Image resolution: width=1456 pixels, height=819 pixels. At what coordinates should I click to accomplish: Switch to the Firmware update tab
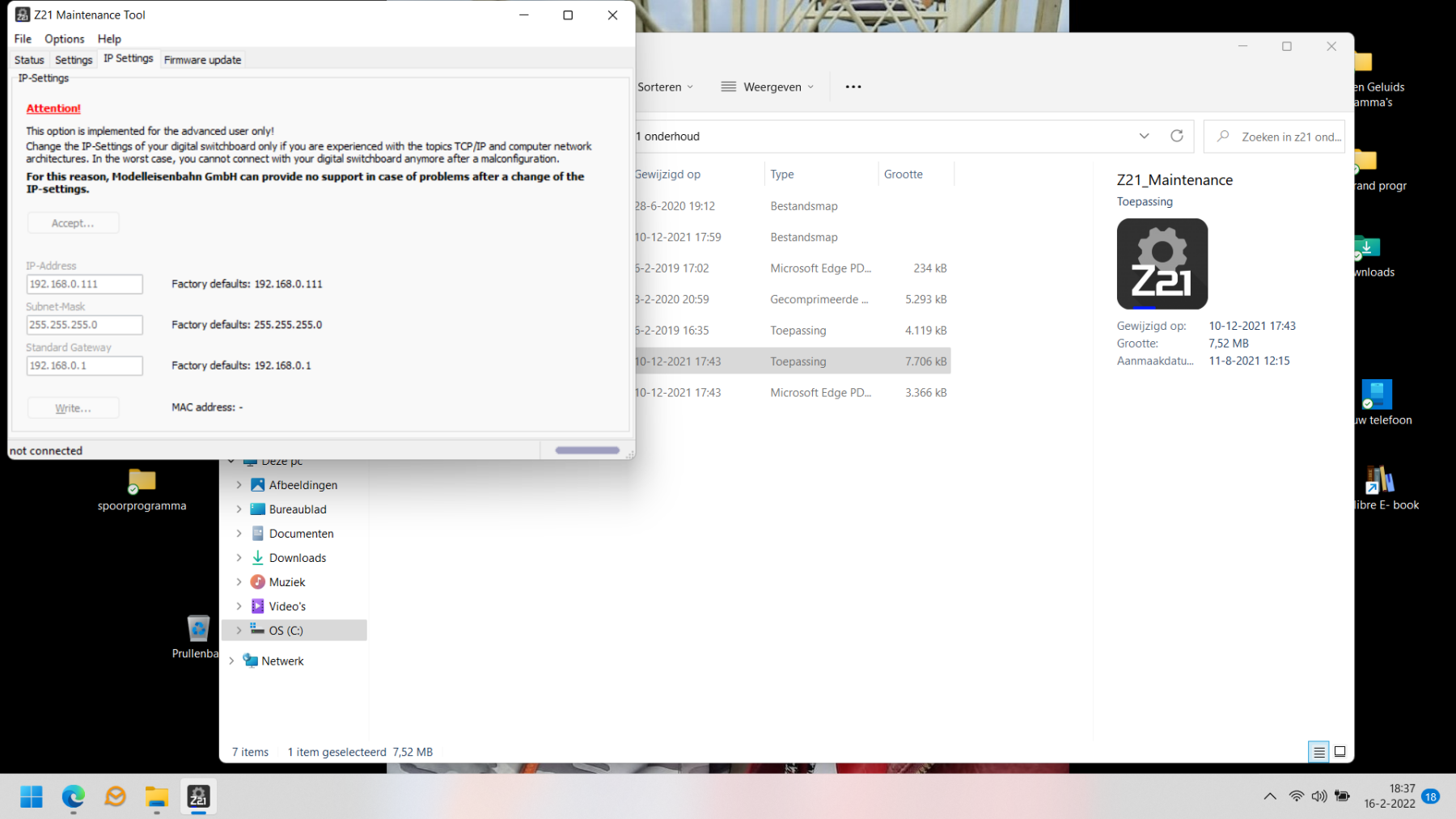click(x=202, y=60)
